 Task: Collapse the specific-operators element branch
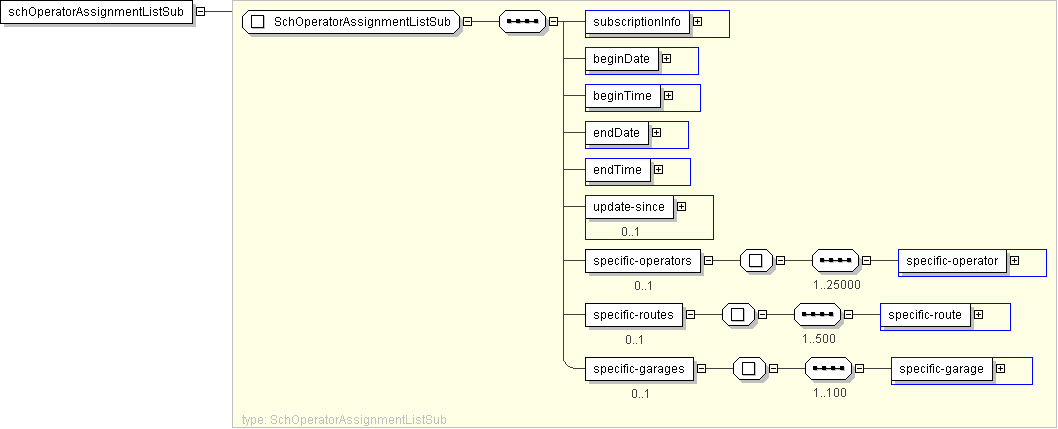[x=708, y=261]
